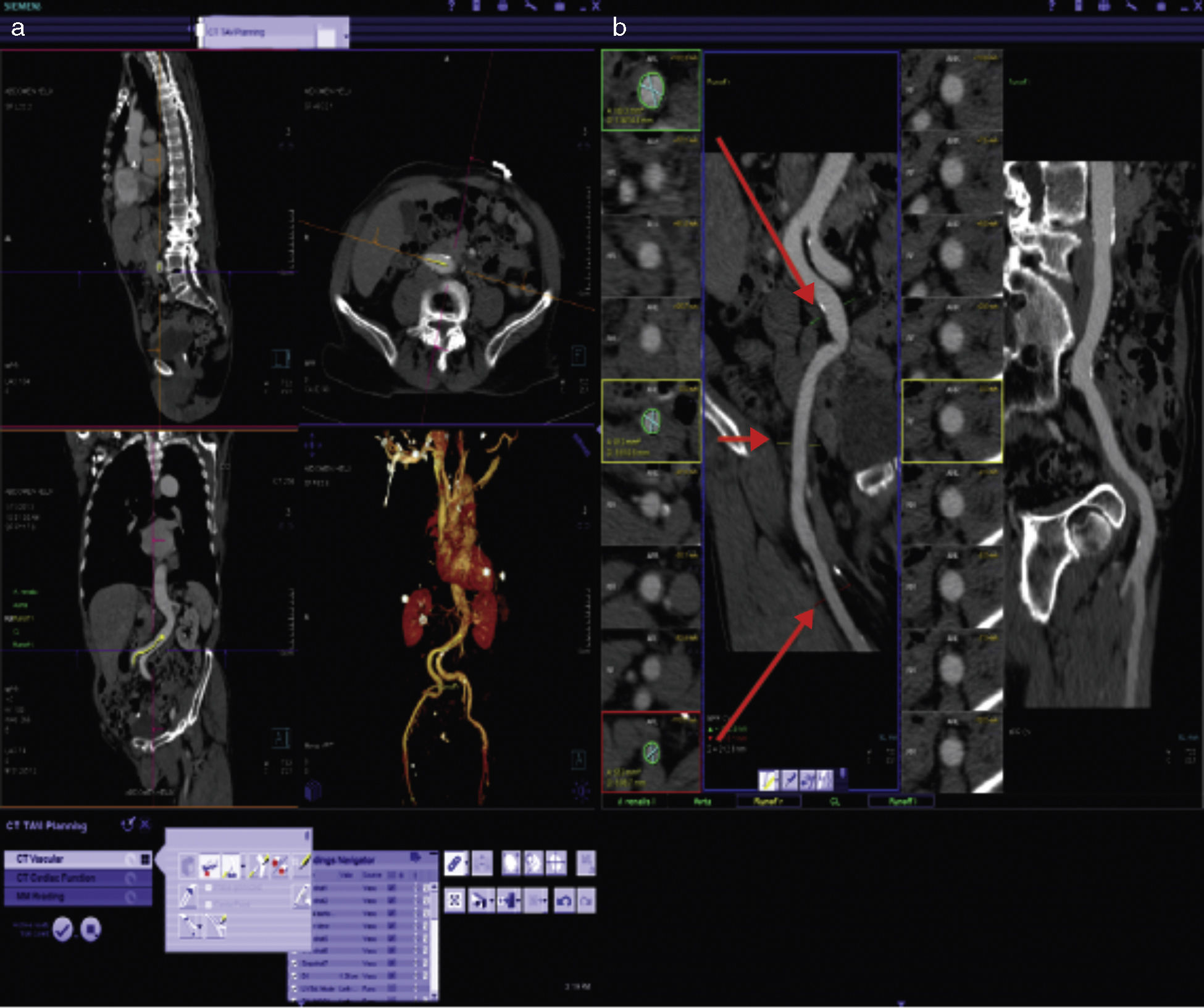Click the Aorta vessel label button

tap(702, 801)
